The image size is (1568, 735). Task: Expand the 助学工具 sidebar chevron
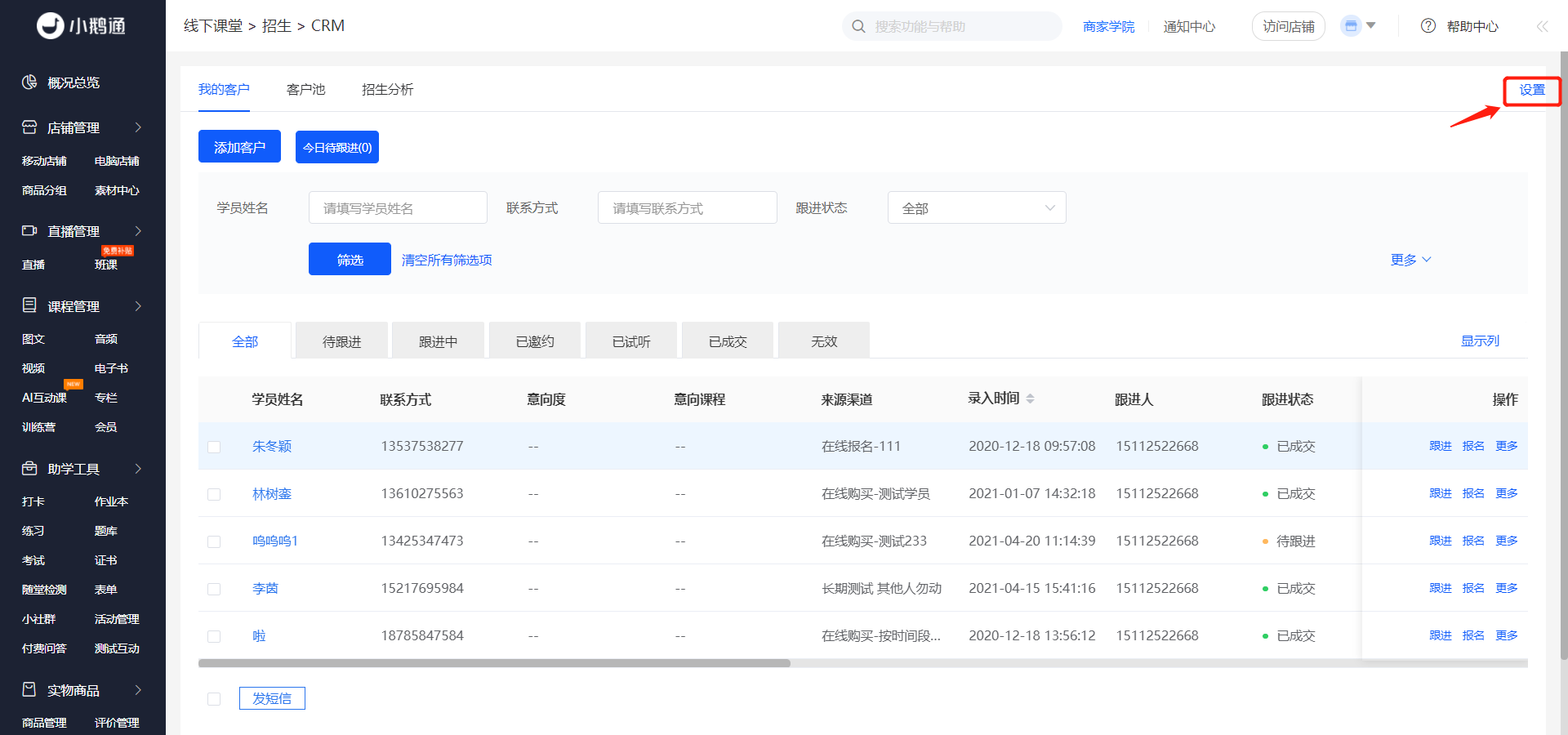point(138,469)
